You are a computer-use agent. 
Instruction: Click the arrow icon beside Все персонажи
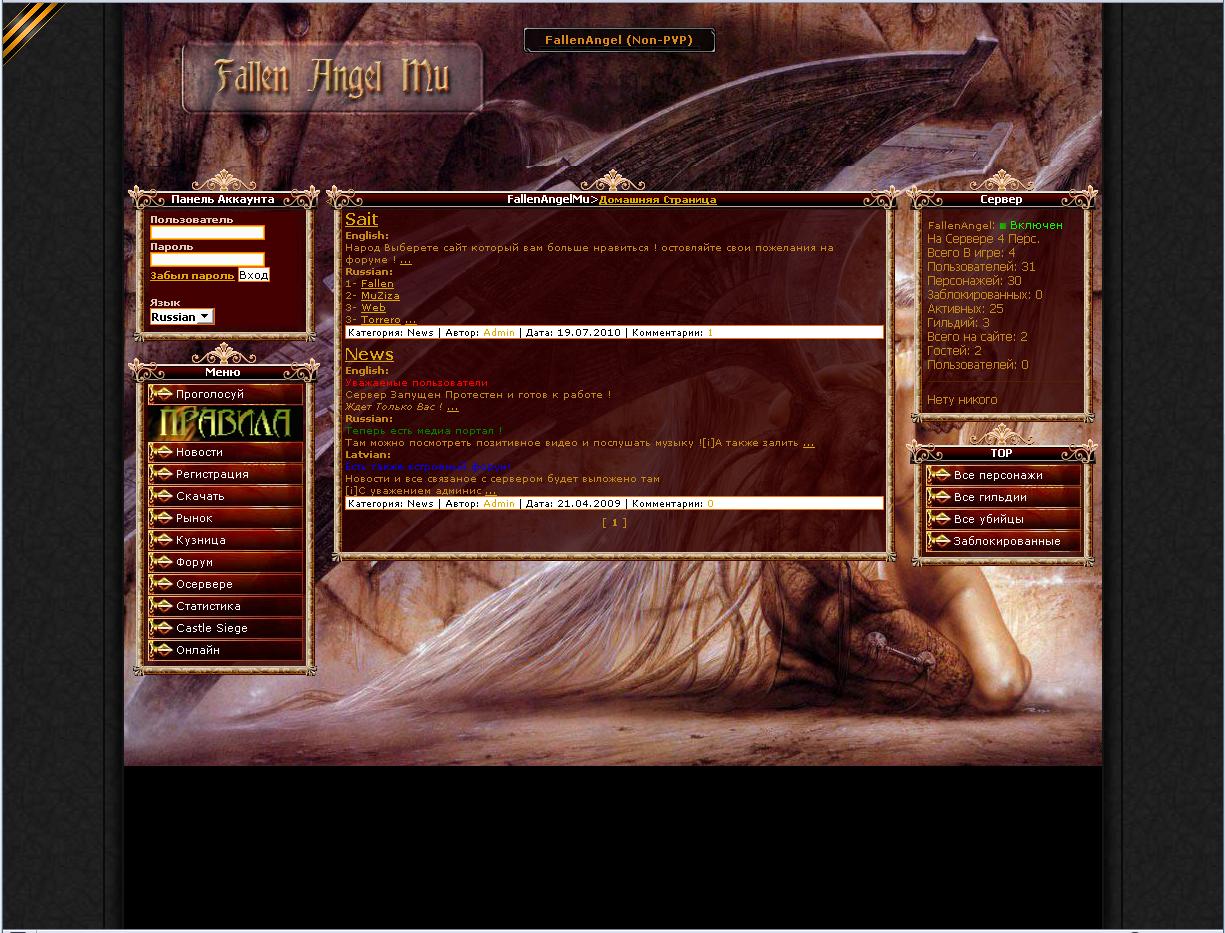[939, 475]
